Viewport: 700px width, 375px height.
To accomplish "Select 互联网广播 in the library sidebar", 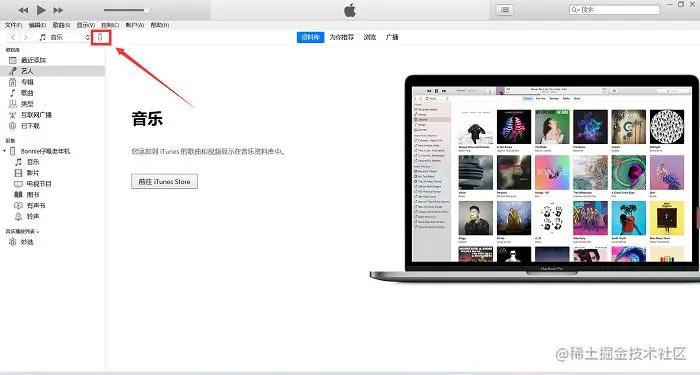I will (52, 115).
